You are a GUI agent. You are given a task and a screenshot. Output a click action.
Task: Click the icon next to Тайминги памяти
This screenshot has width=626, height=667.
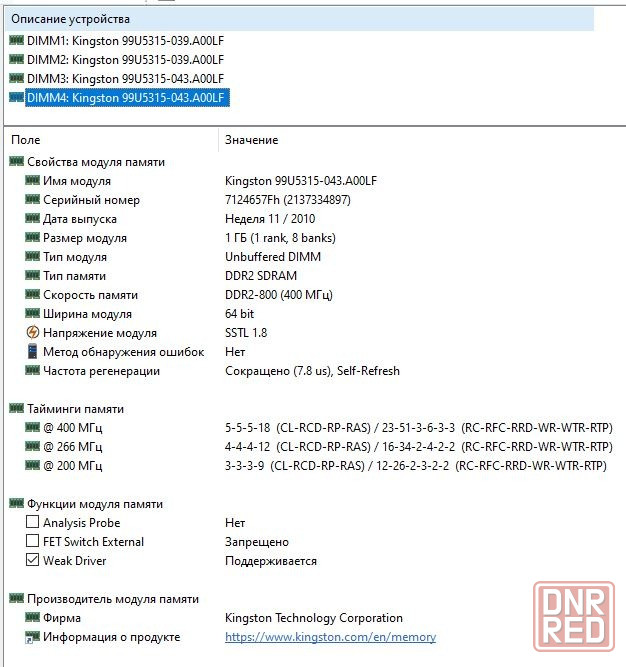[16, 408]
